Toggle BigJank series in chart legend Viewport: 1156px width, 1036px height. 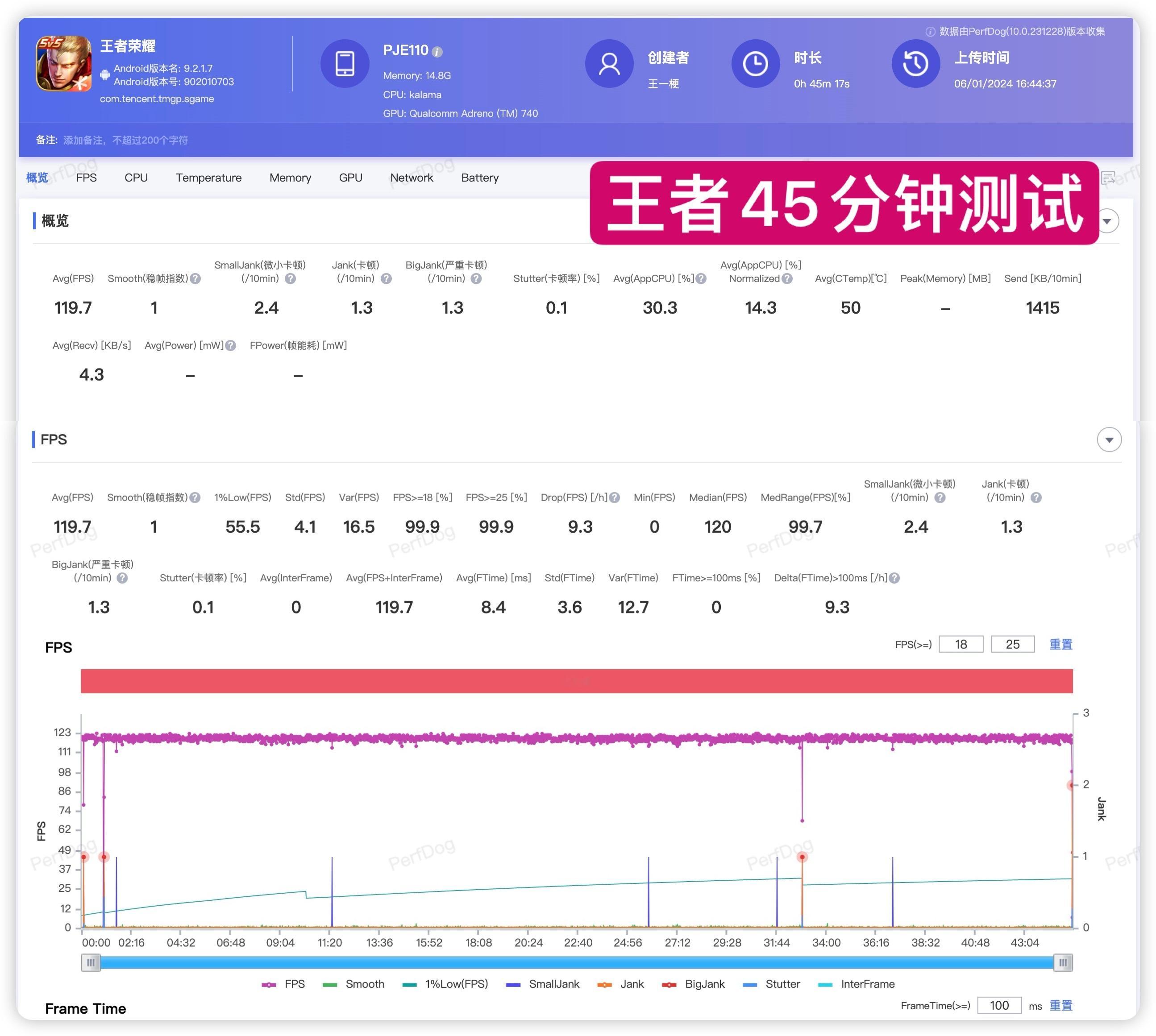click(x=693, y=984)
